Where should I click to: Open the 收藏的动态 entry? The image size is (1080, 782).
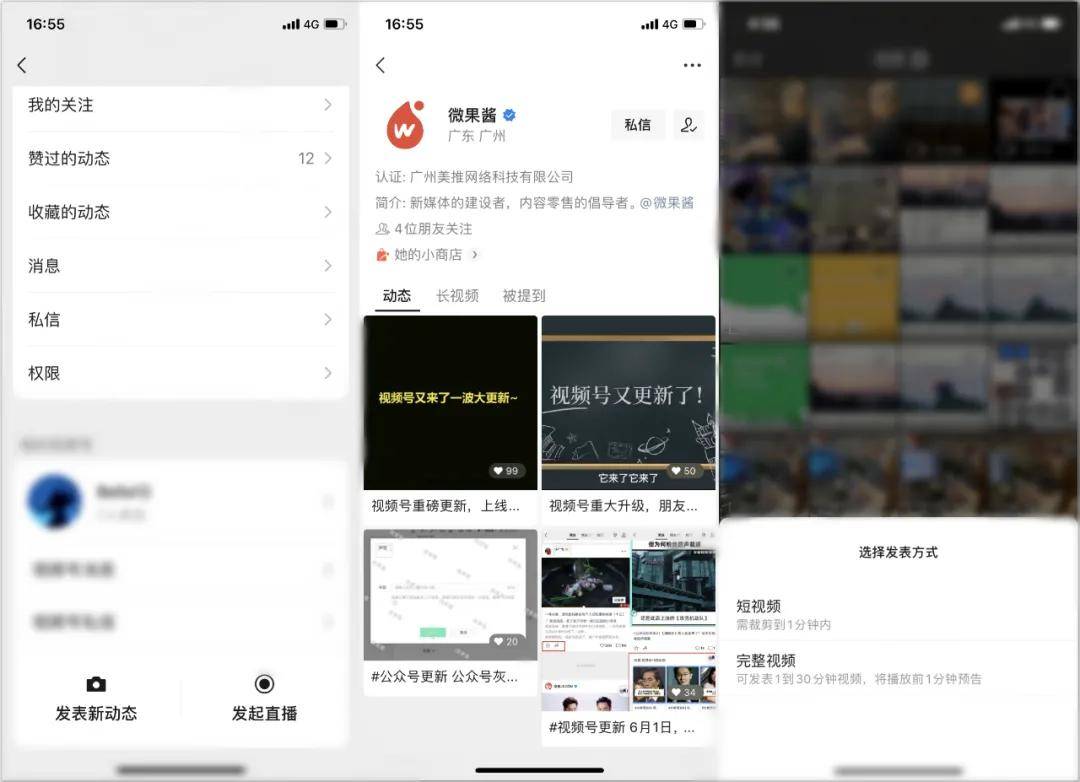pos(180,212)
